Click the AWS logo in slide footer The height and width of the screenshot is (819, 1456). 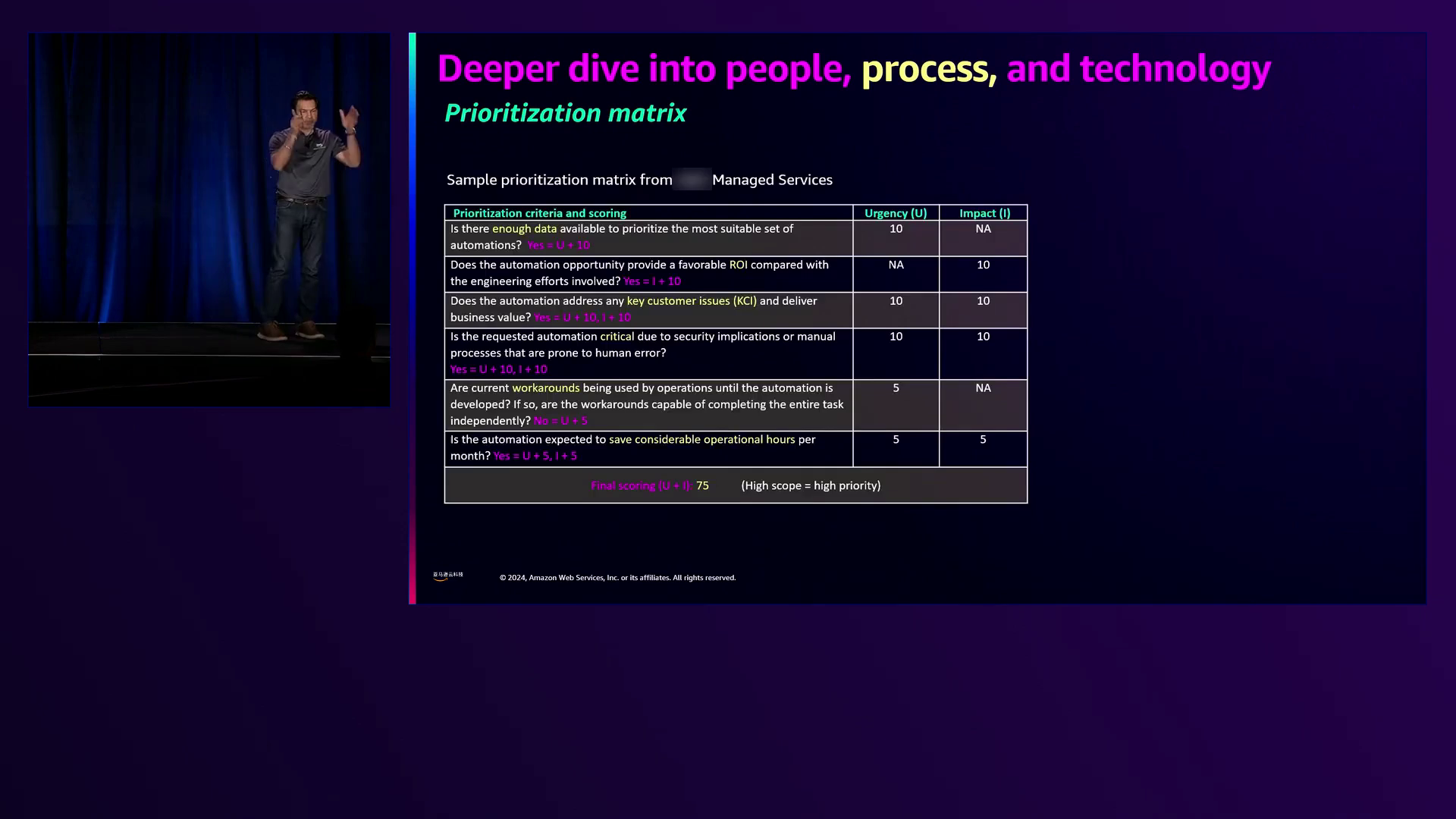coord(447,576)
